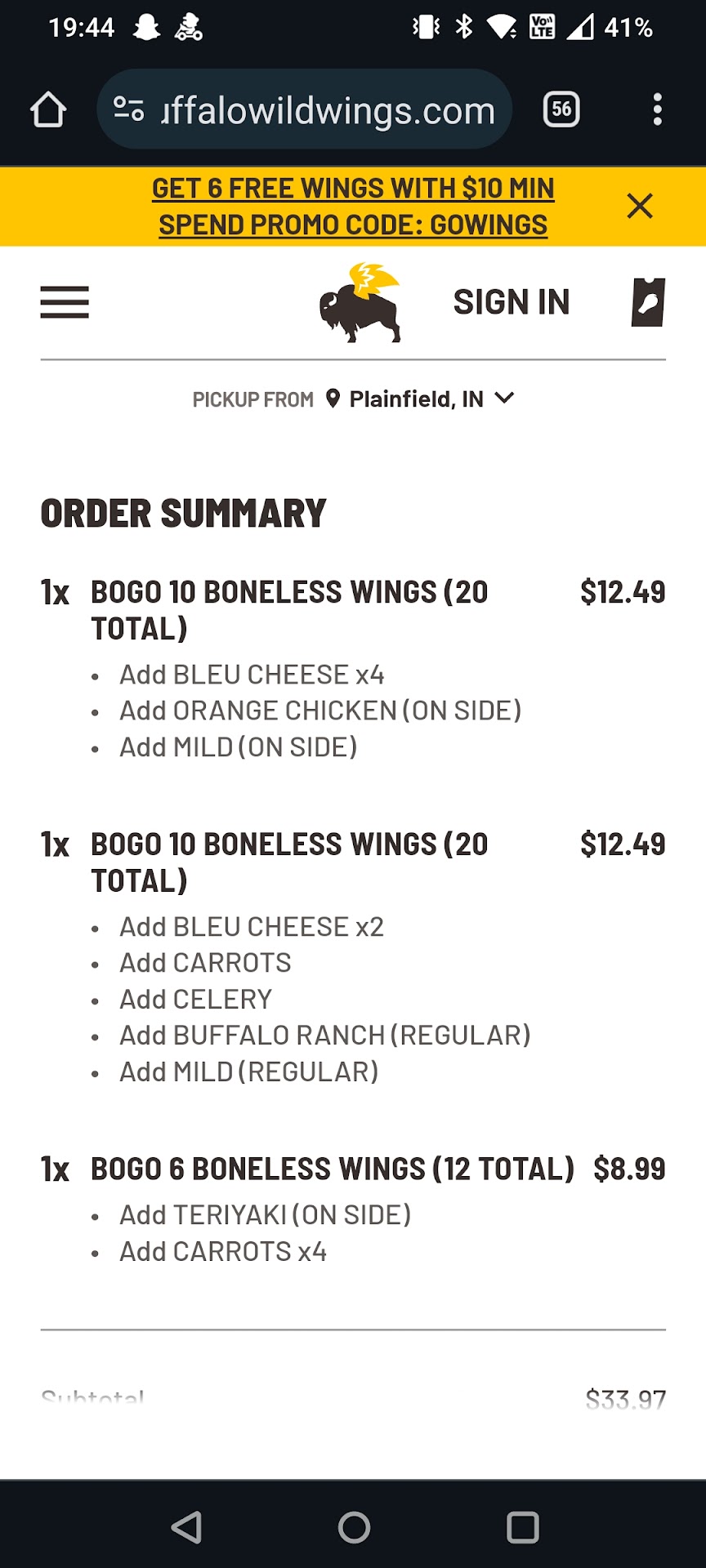Tap the website address bar URL
706x1568 pixels.
pos(327,109)
